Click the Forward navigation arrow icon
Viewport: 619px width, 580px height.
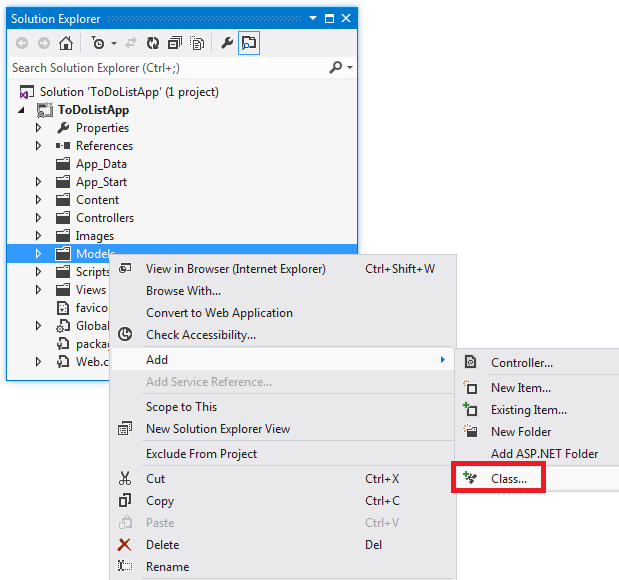(44, 43)
